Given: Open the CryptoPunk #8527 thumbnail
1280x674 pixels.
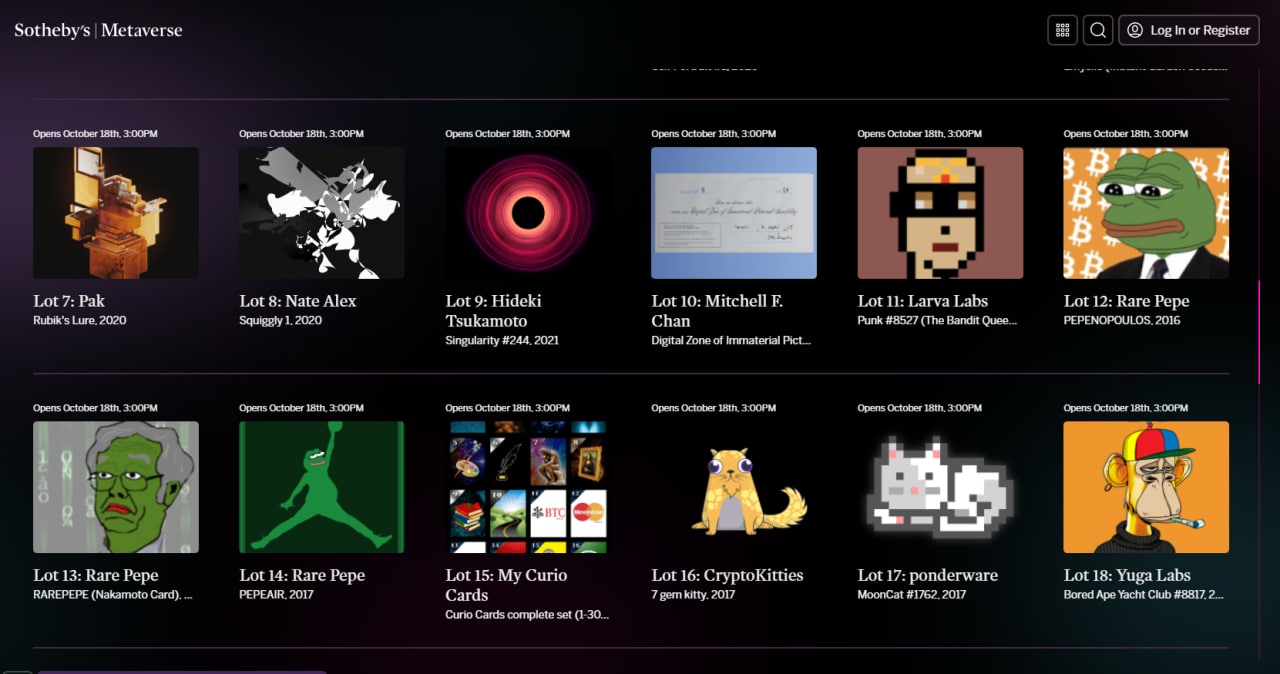Looking at the screenshot, I should (x=940, y=213).
